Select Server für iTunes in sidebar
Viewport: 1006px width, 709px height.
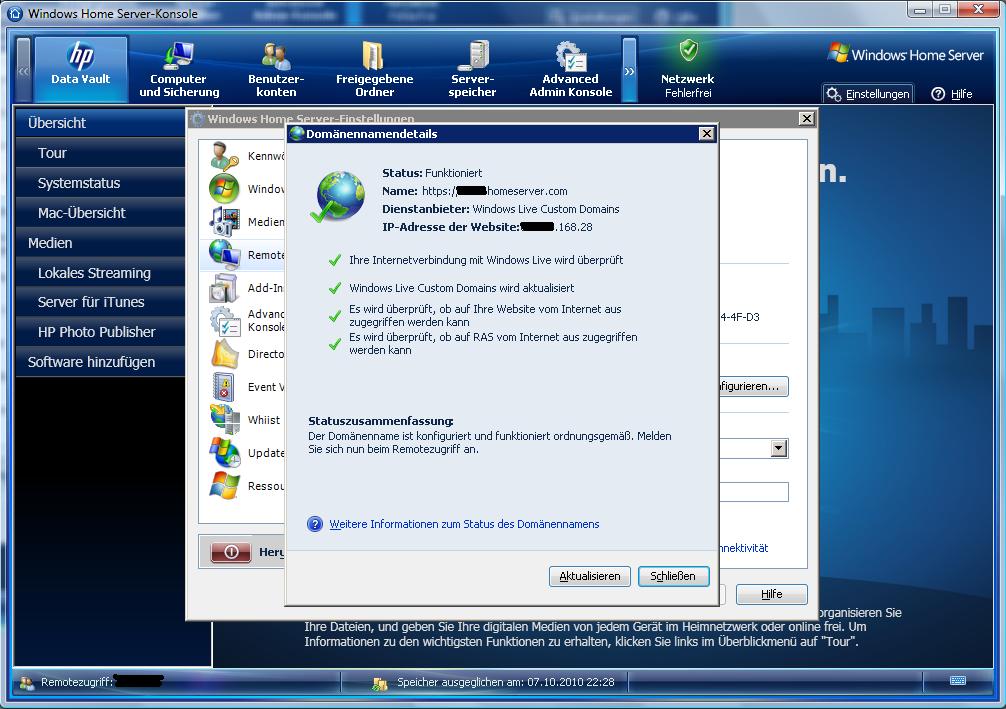tap(100, 302)
